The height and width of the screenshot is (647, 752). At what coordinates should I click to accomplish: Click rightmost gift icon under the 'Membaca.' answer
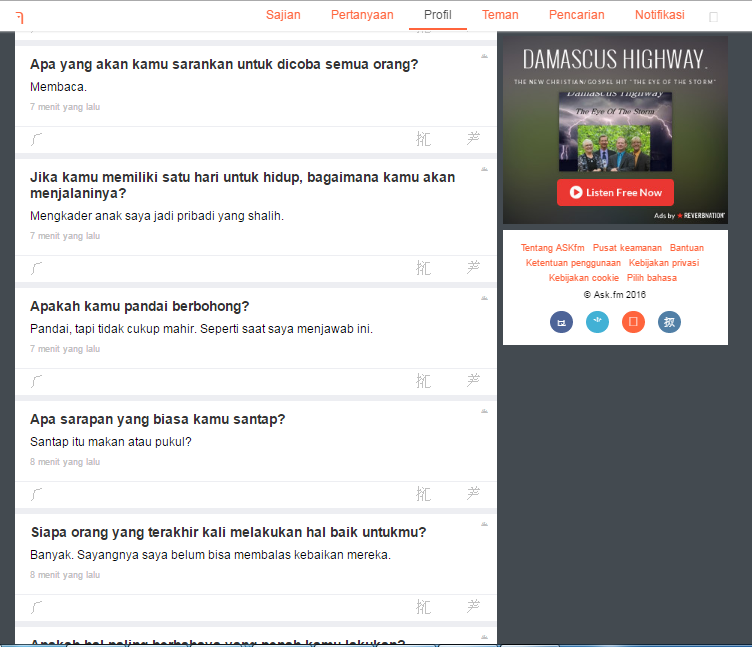(473, 138)
